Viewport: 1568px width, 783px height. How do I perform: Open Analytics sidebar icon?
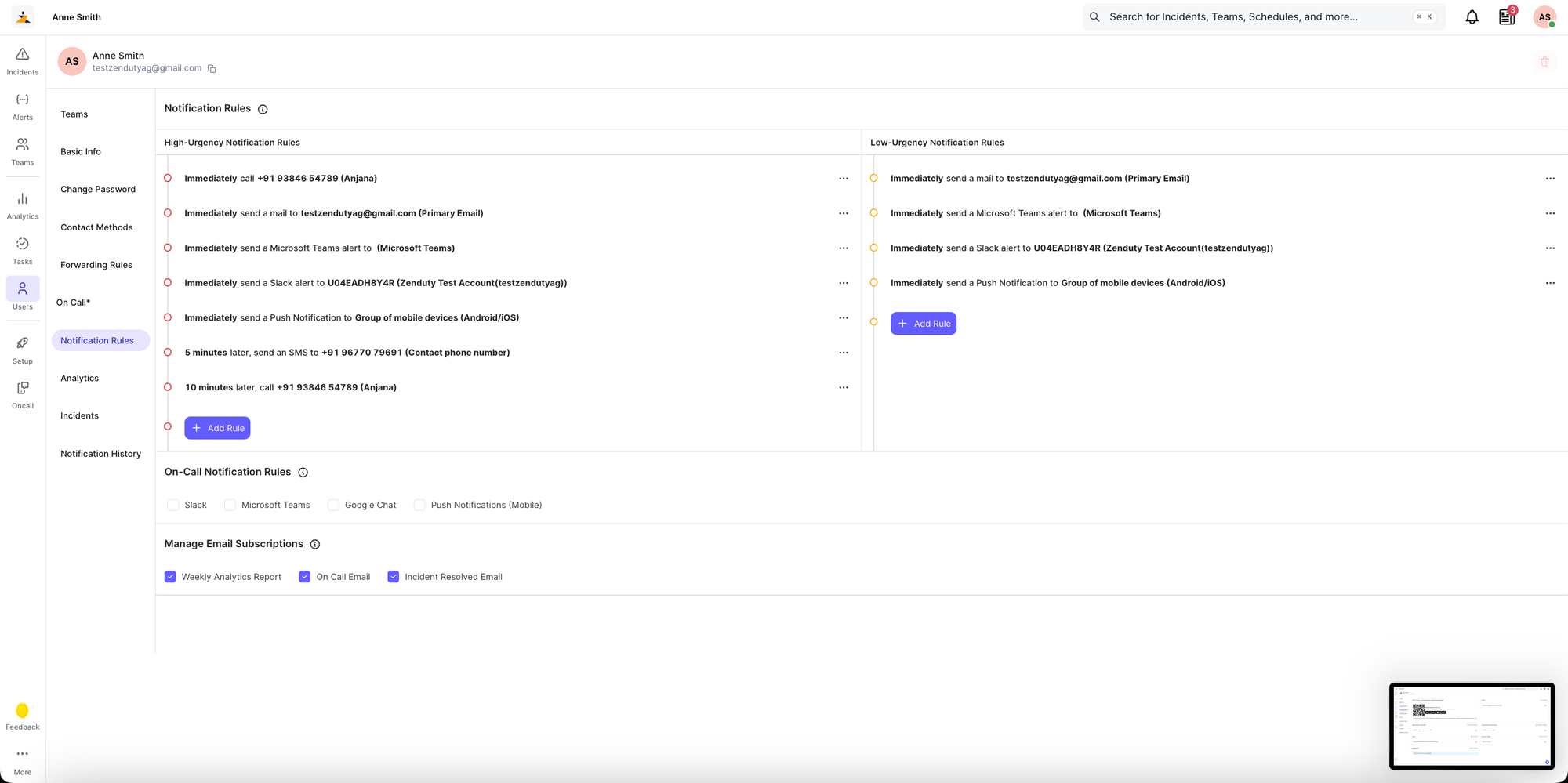coord(23,206)
